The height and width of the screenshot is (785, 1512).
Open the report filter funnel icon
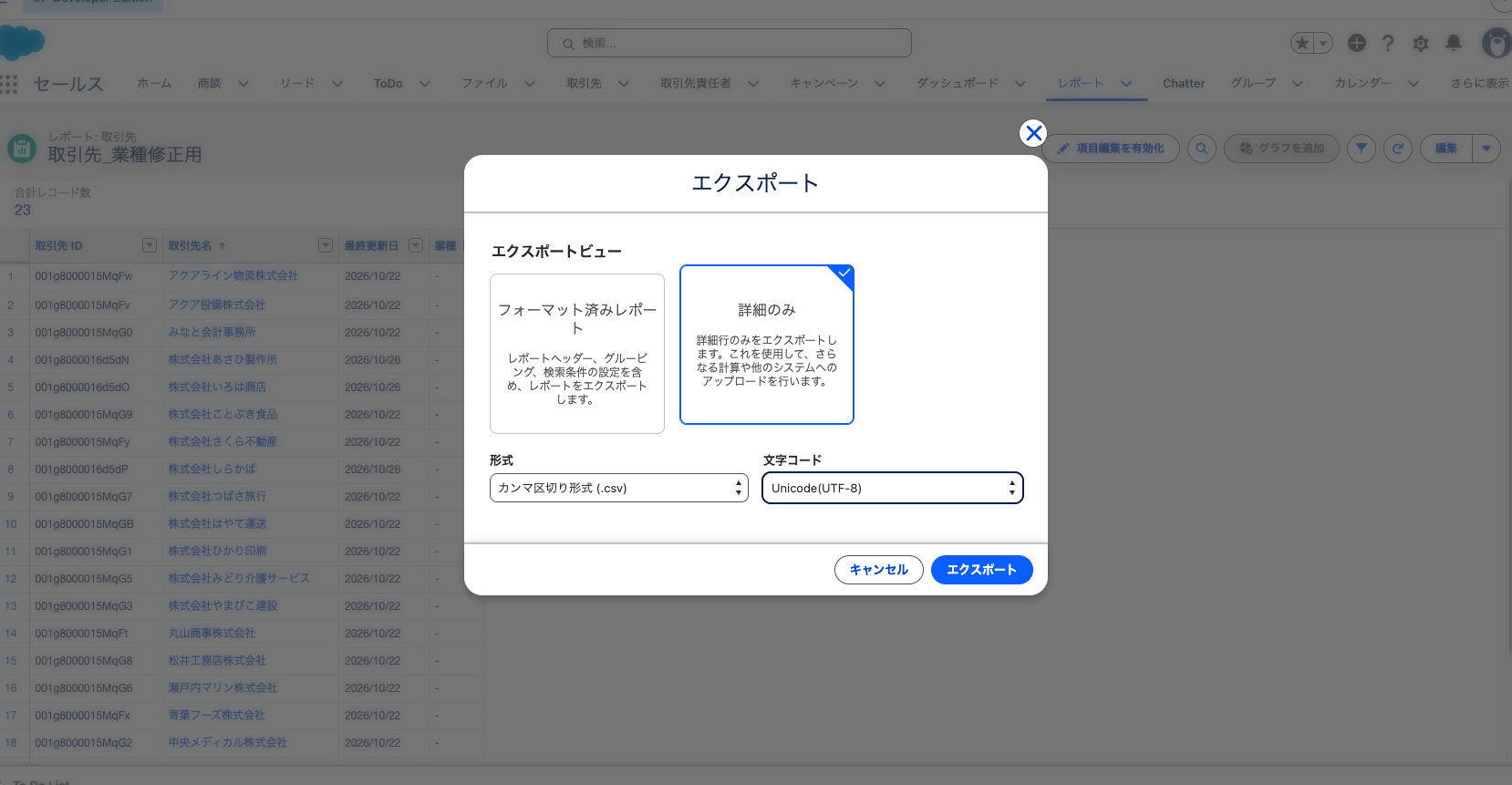(1362, 149)
